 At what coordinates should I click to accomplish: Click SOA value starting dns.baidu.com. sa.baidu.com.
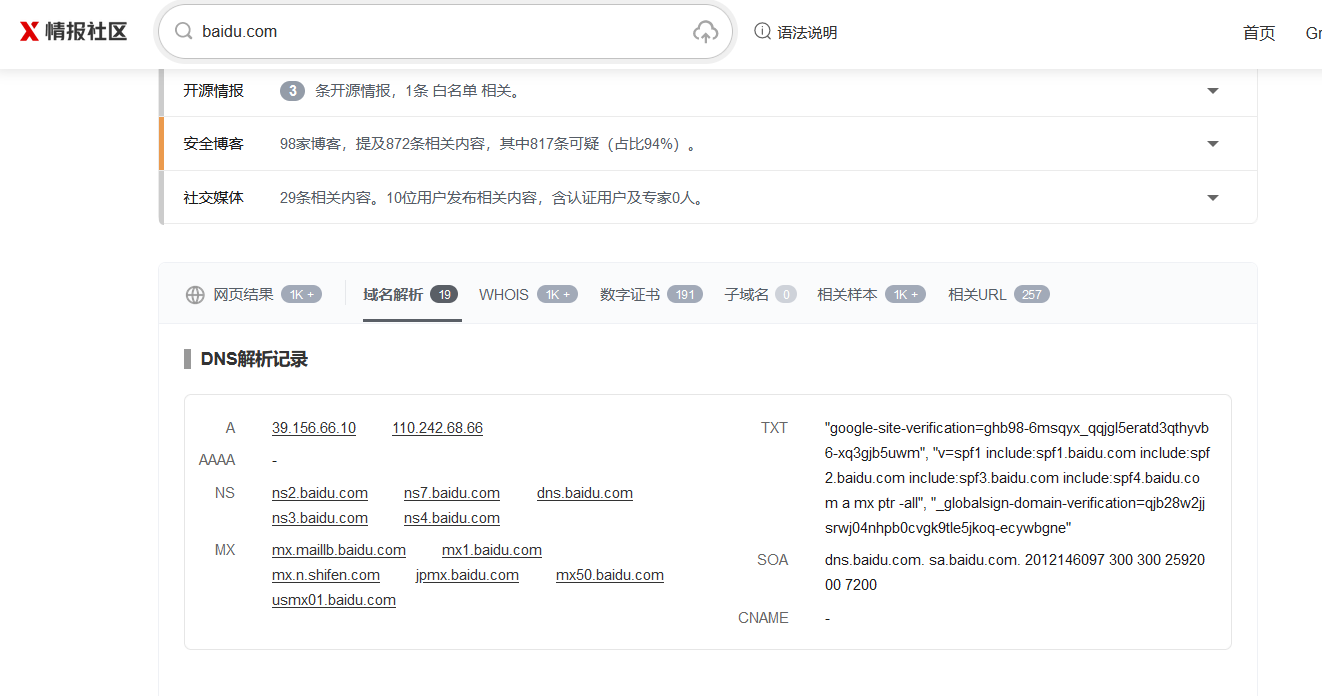[1015, 572]
